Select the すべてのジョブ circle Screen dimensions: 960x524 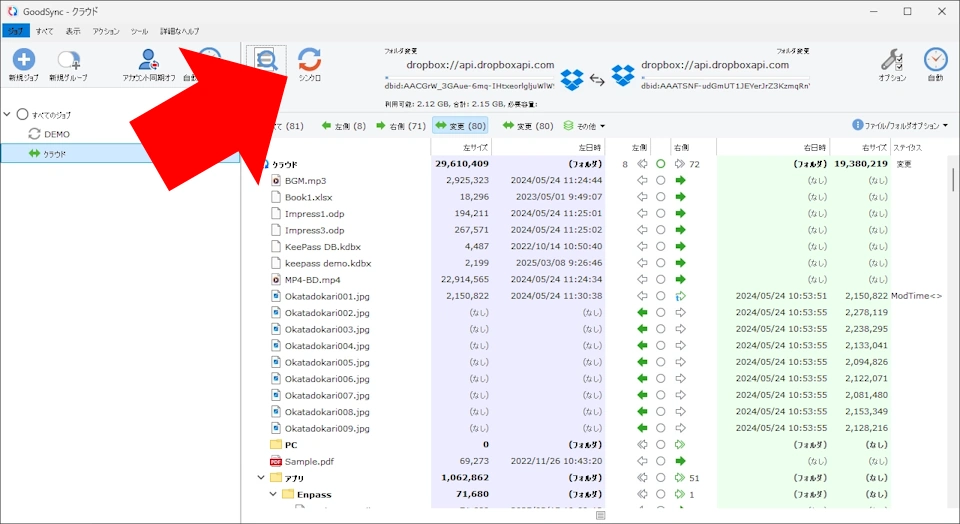[23, 114]
